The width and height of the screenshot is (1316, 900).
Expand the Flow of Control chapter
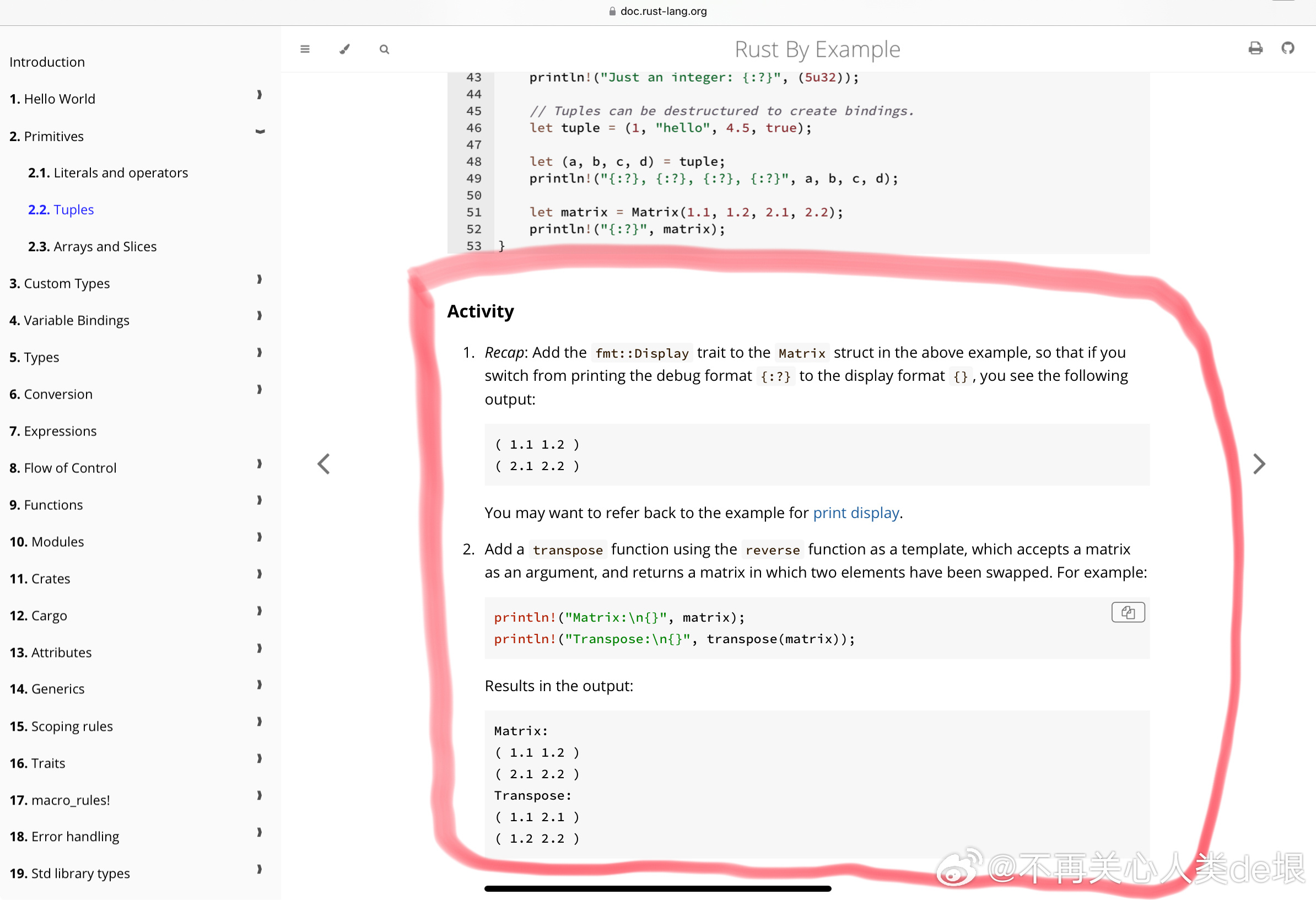(260, 464)
